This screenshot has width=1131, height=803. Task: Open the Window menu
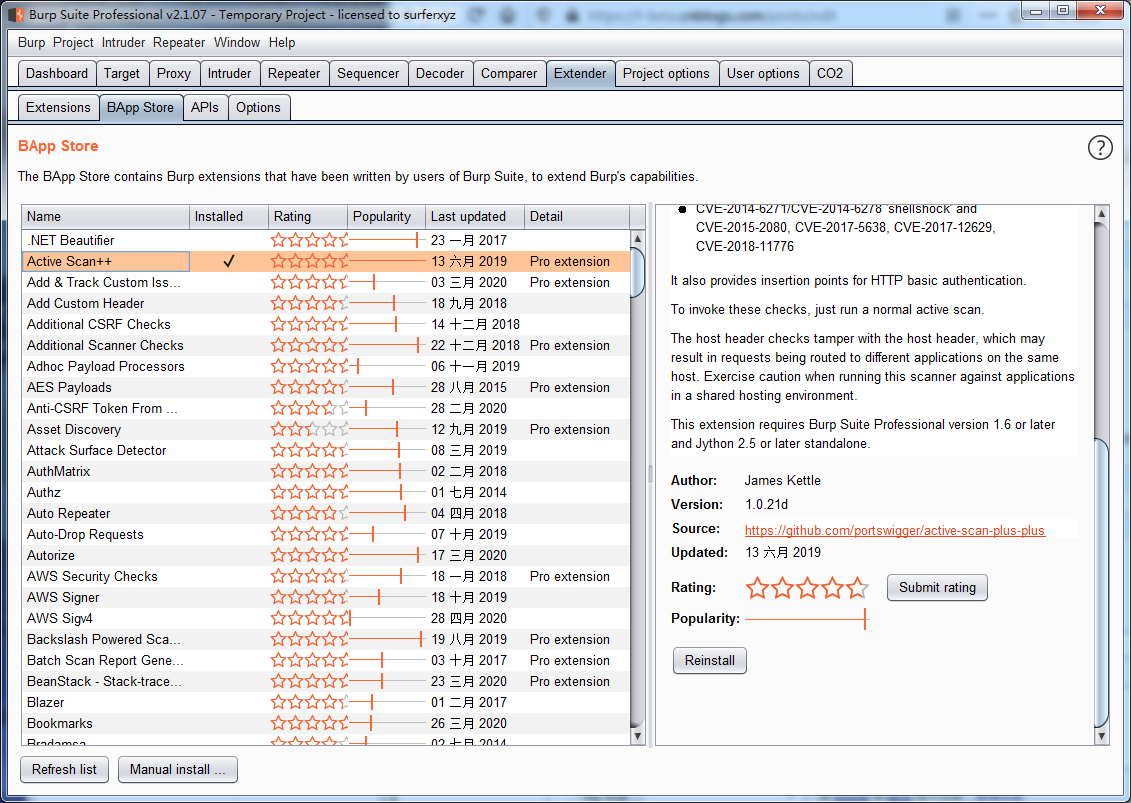pos(237,43)
